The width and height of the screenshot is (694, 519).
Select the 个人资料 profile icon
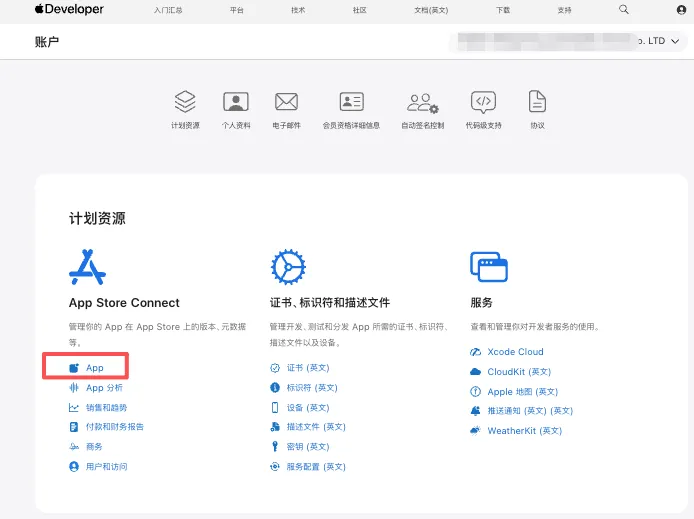236,102
